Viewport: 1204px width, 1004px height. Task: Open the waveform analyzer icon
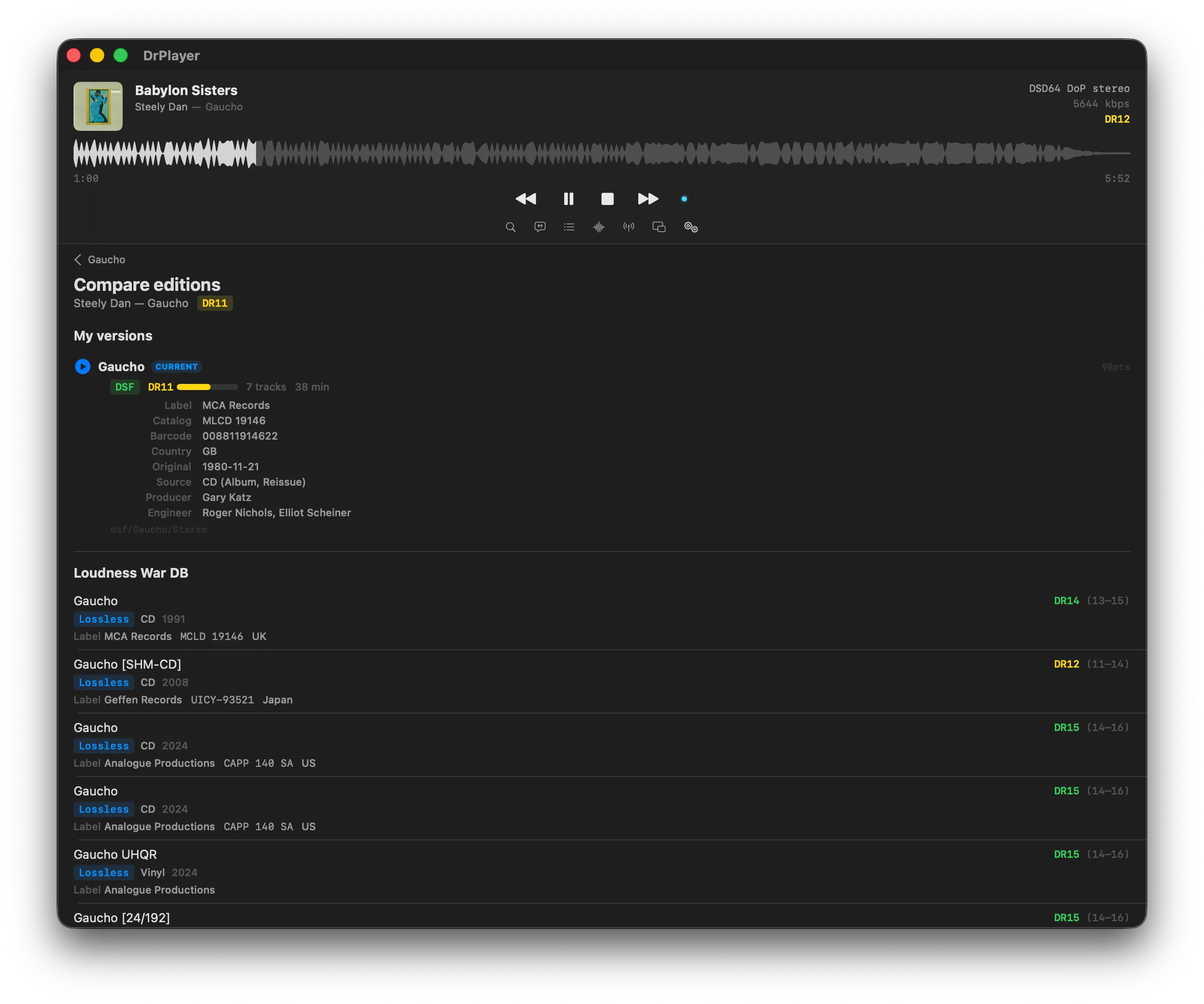click(x=598, y=227)
